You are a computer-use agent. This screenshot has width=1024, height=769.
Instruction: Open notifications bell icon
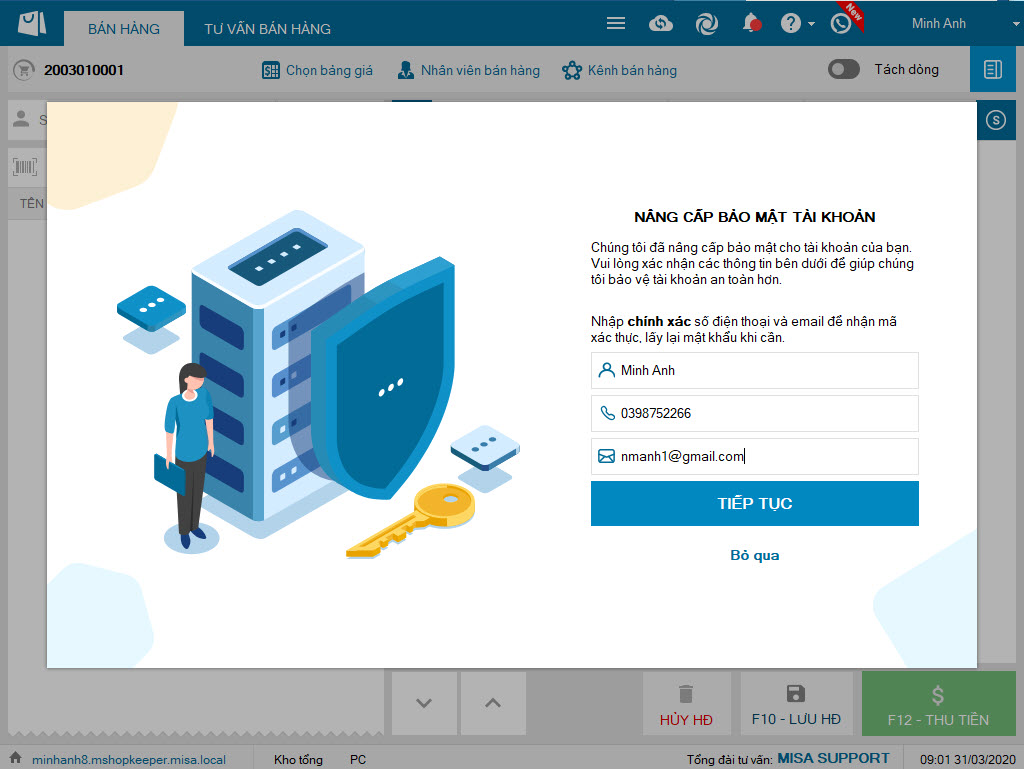click(x=752, y=24)
